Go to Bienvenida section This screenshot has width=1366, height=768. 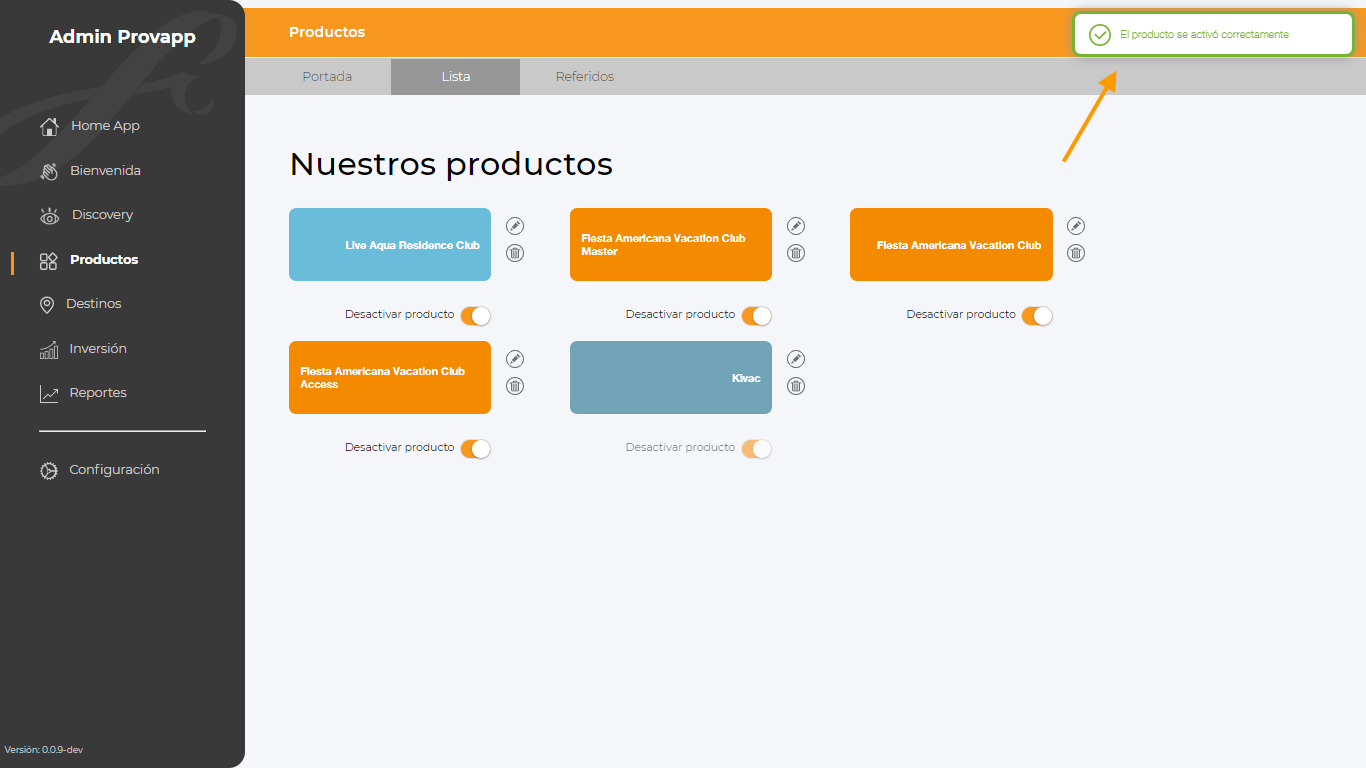pyautogui.click(x=105, y=171)
